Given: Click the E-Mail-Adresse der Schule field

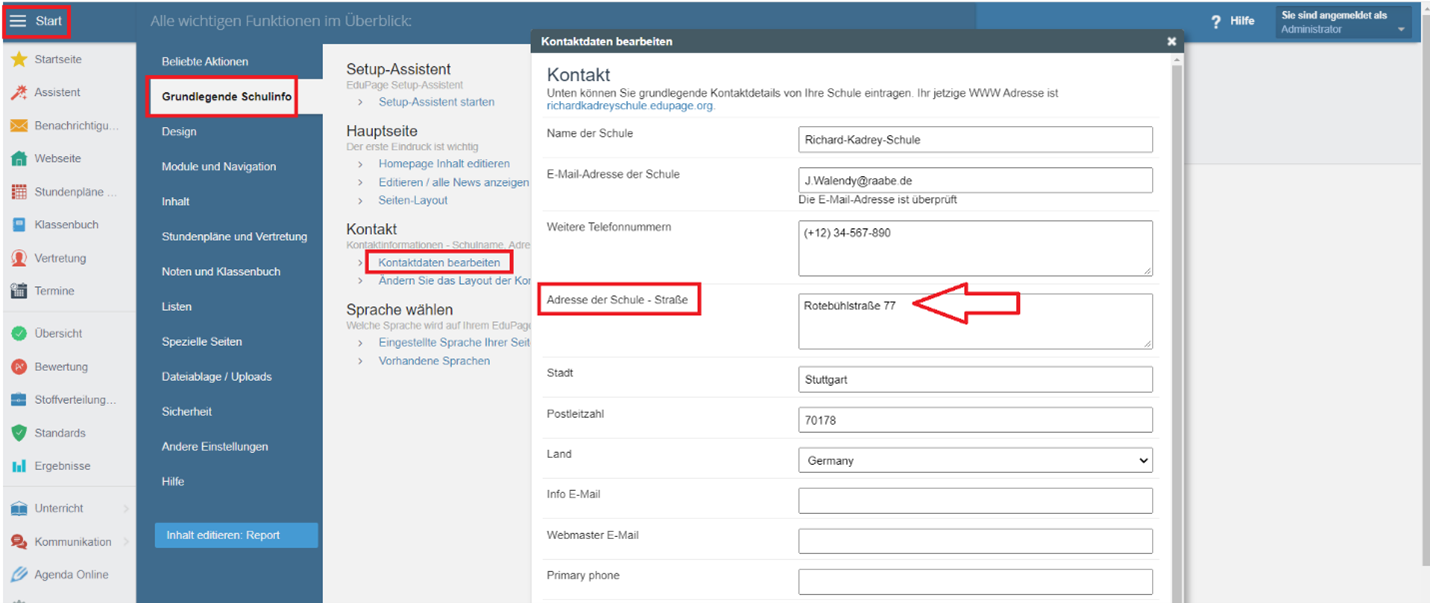Looking at the screenshot, I should coord(975,180).
